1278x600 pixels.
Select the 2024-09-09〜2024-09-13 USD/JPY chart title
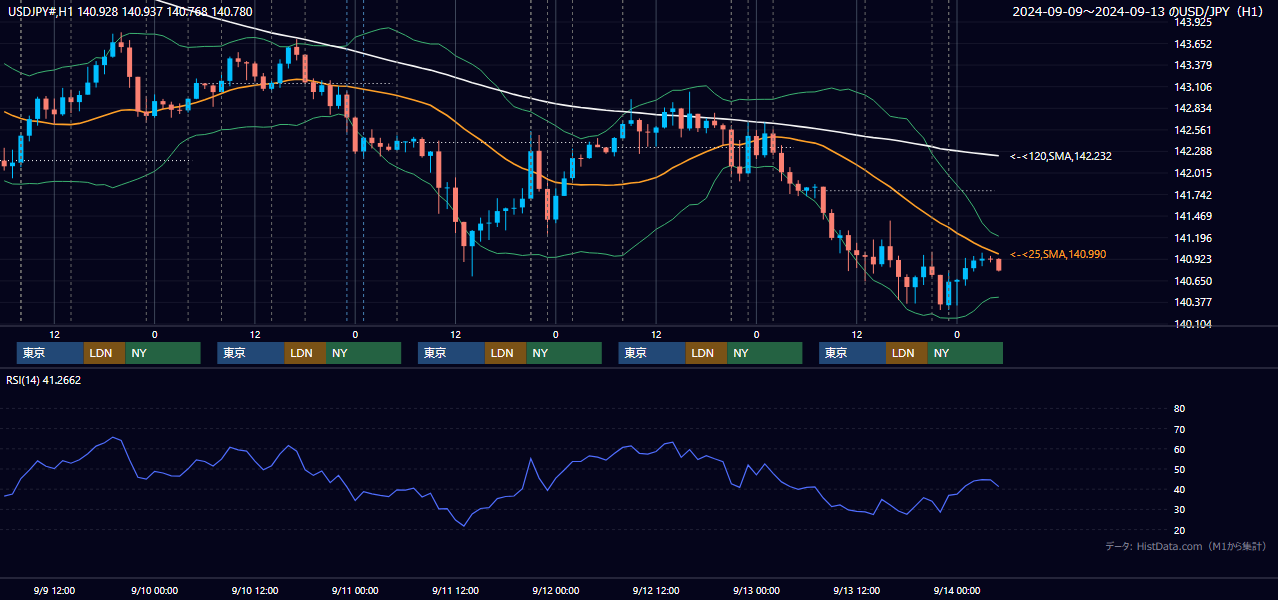pyautogui.click(x=1140, y=12)
